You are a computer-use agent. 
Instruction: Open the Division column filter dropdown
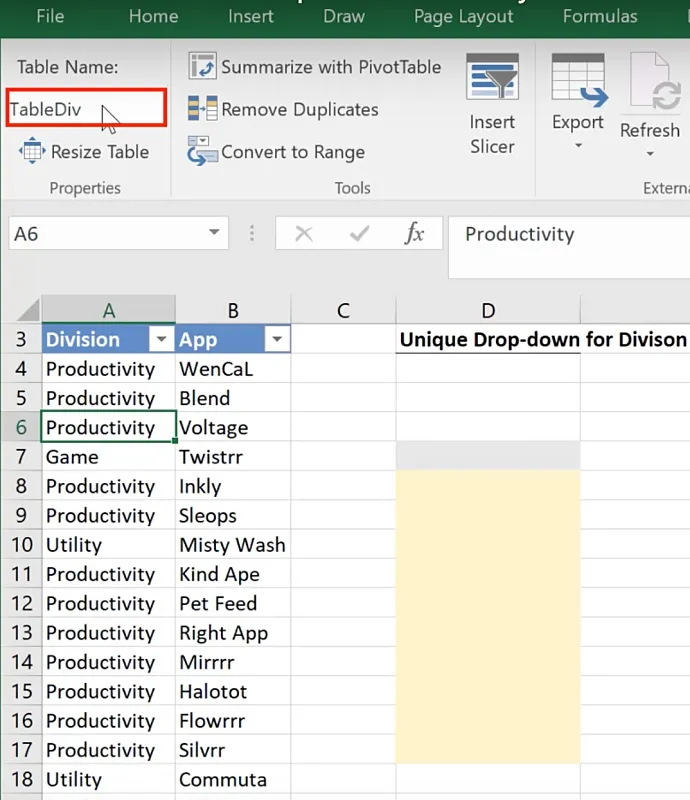click(x=160, y=340)
